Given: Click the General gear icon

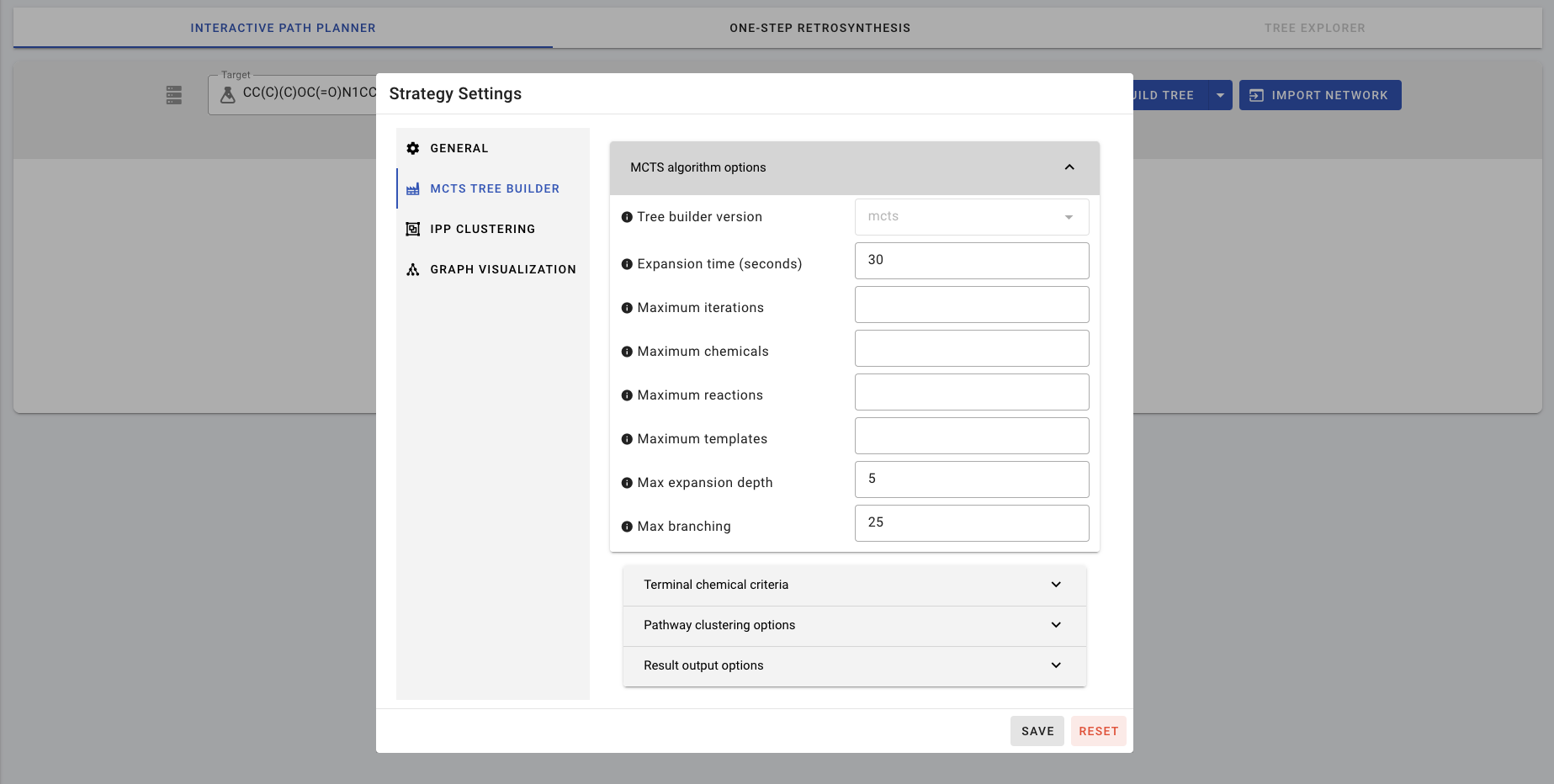Looking at the screenshot, I should pos(412,148).
